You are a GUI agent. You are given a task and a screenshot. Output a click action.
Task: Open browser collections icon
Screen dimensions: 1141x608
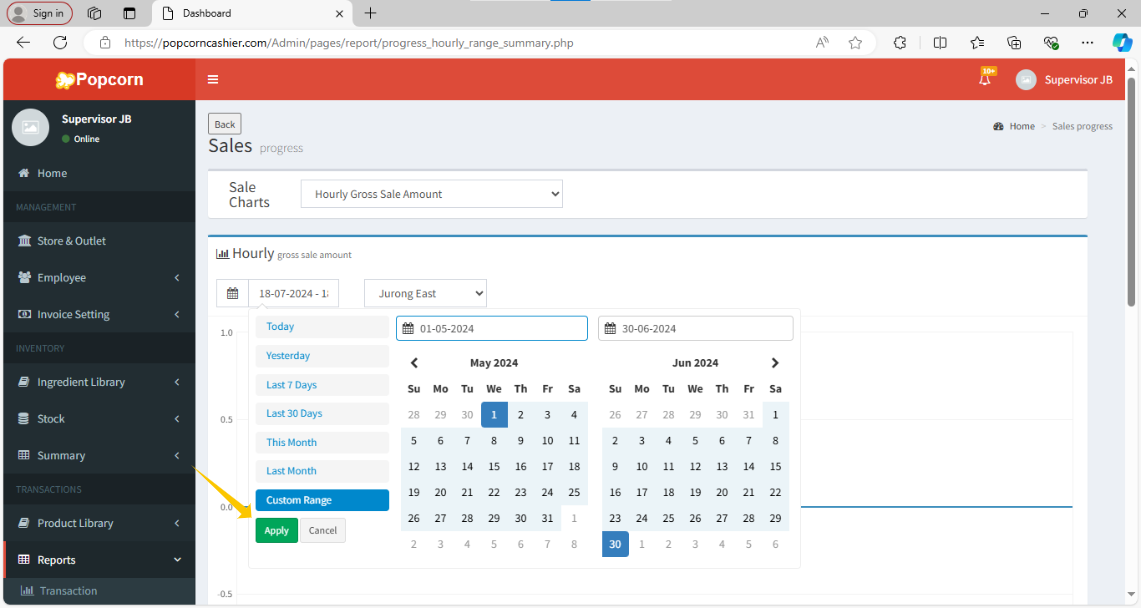click(1014, 43)
